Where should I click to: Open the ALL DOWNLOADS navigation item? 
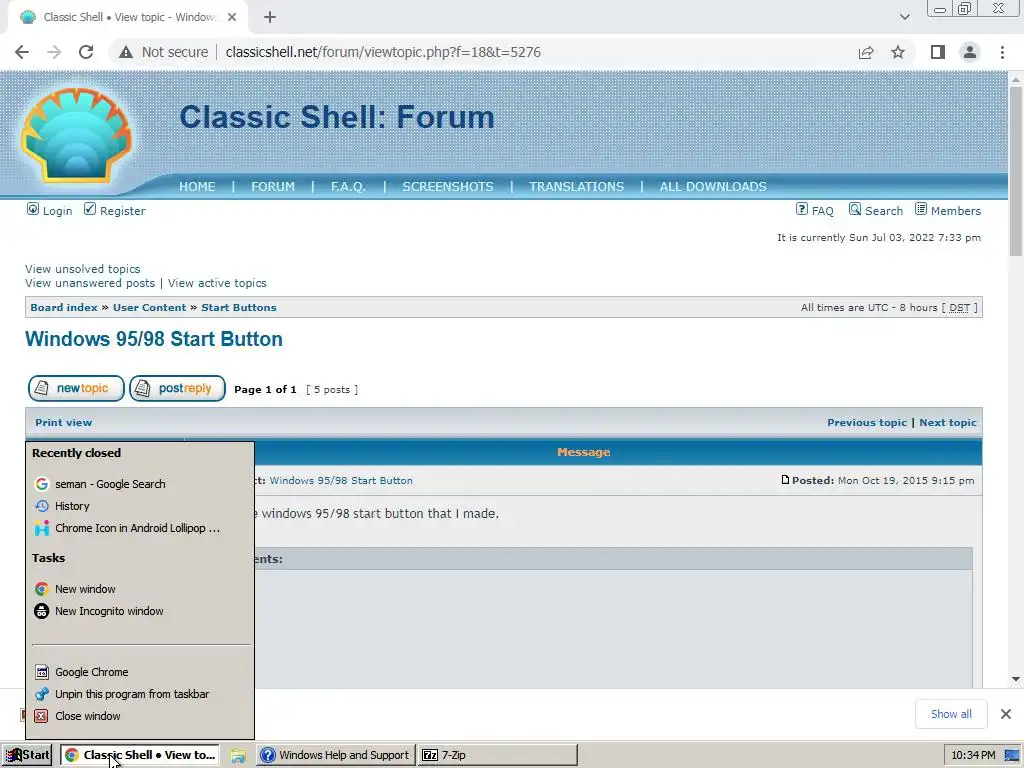[713, 187]
